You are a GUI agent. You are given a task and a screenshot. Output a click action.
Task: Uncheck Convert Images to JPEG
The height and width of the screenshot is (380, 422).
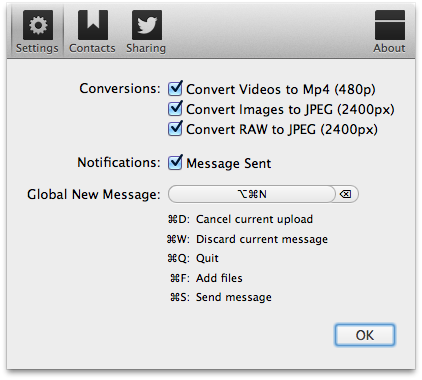[x=175, y=109]
